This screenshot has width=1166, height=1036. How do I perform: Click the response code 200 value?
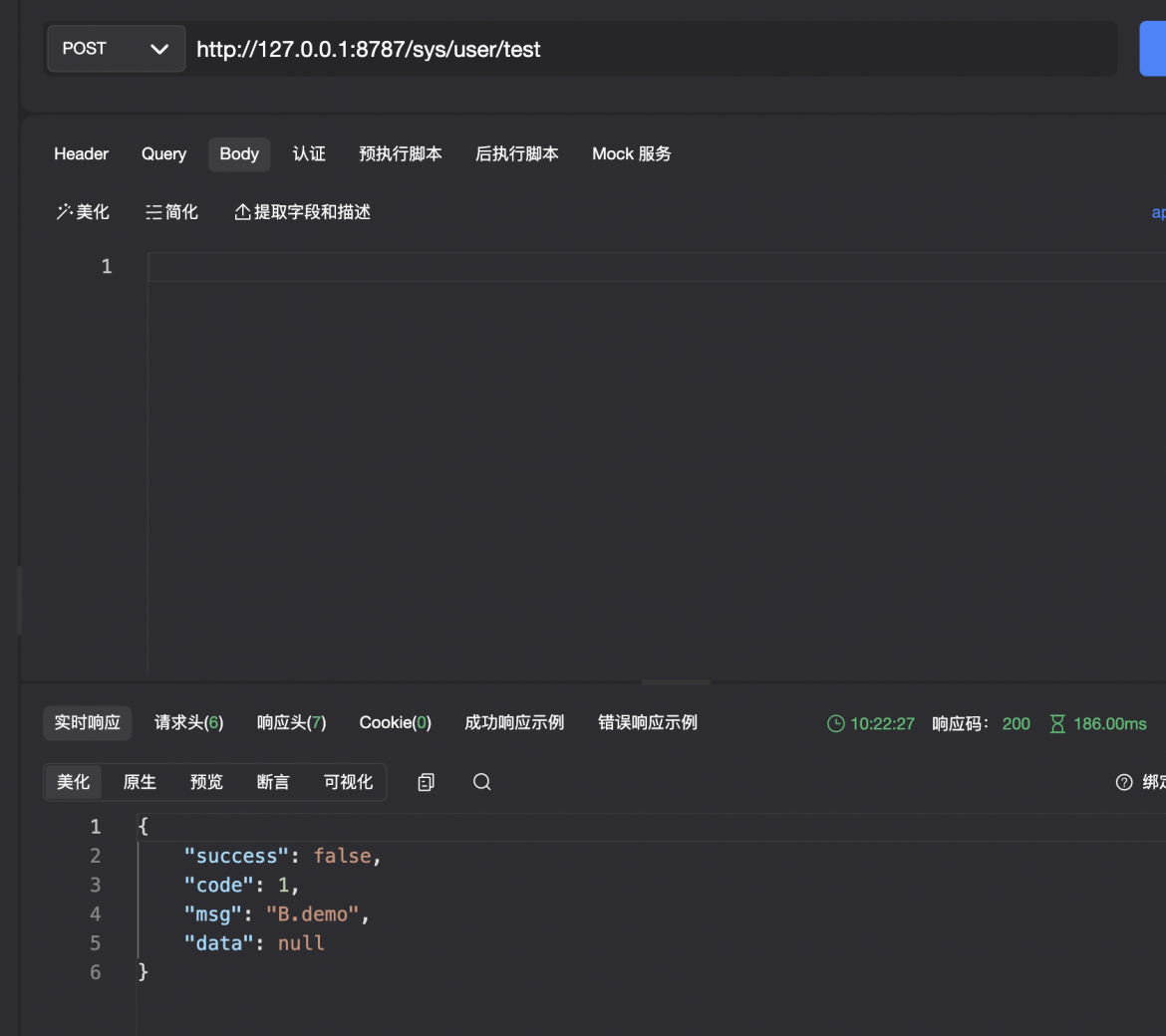pyautogui.click(x=1016, y=724)
